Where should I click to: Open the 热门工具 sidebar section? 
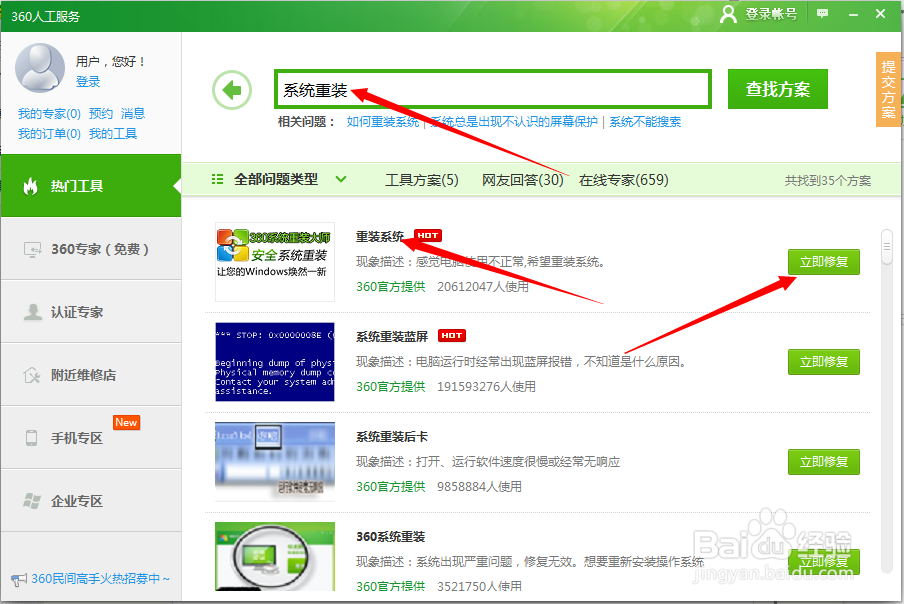(91, 186)
